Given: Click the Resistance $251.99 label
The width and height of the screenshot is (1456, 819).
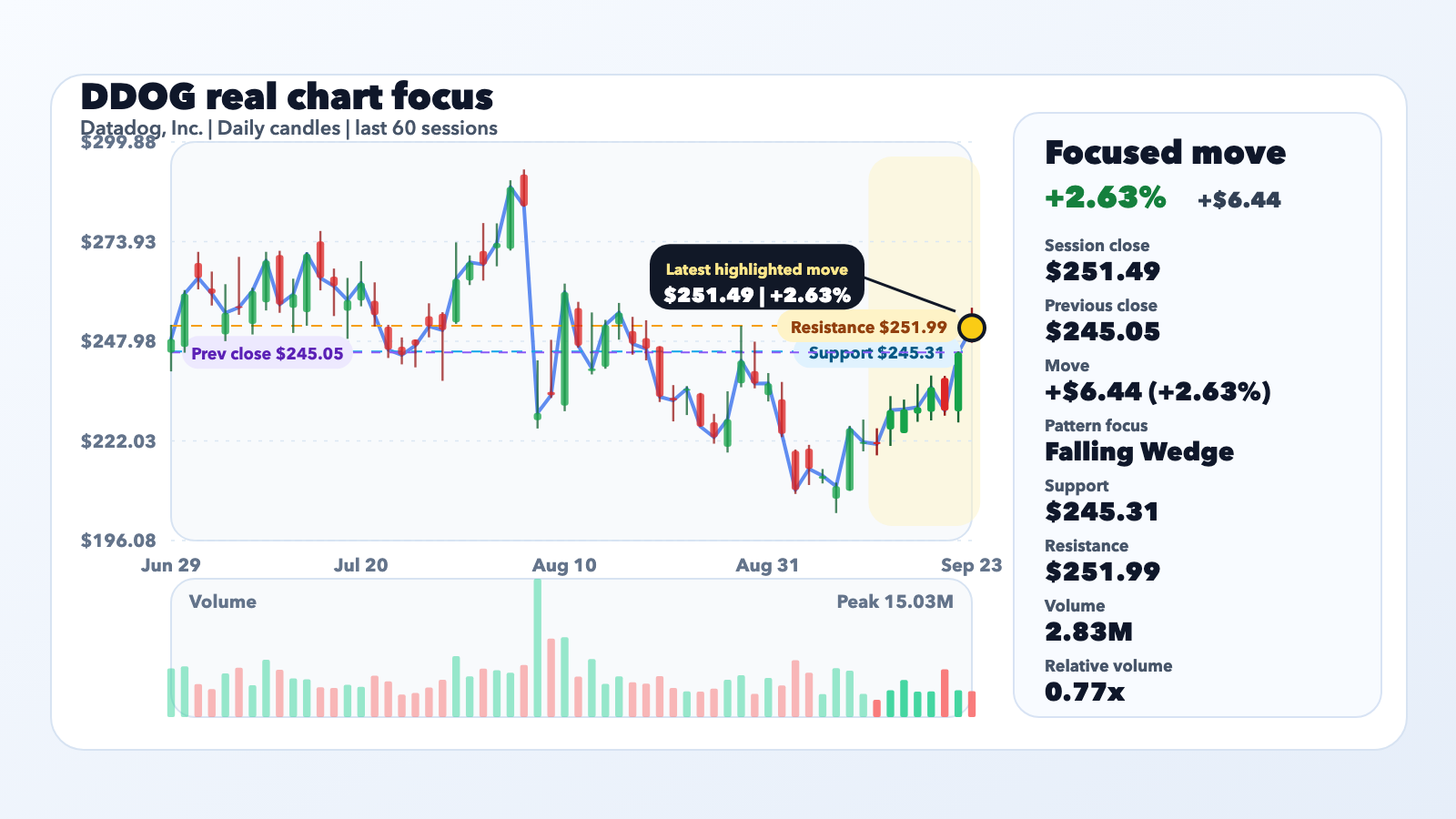Looking at the screenshot, I should (868, 328).
